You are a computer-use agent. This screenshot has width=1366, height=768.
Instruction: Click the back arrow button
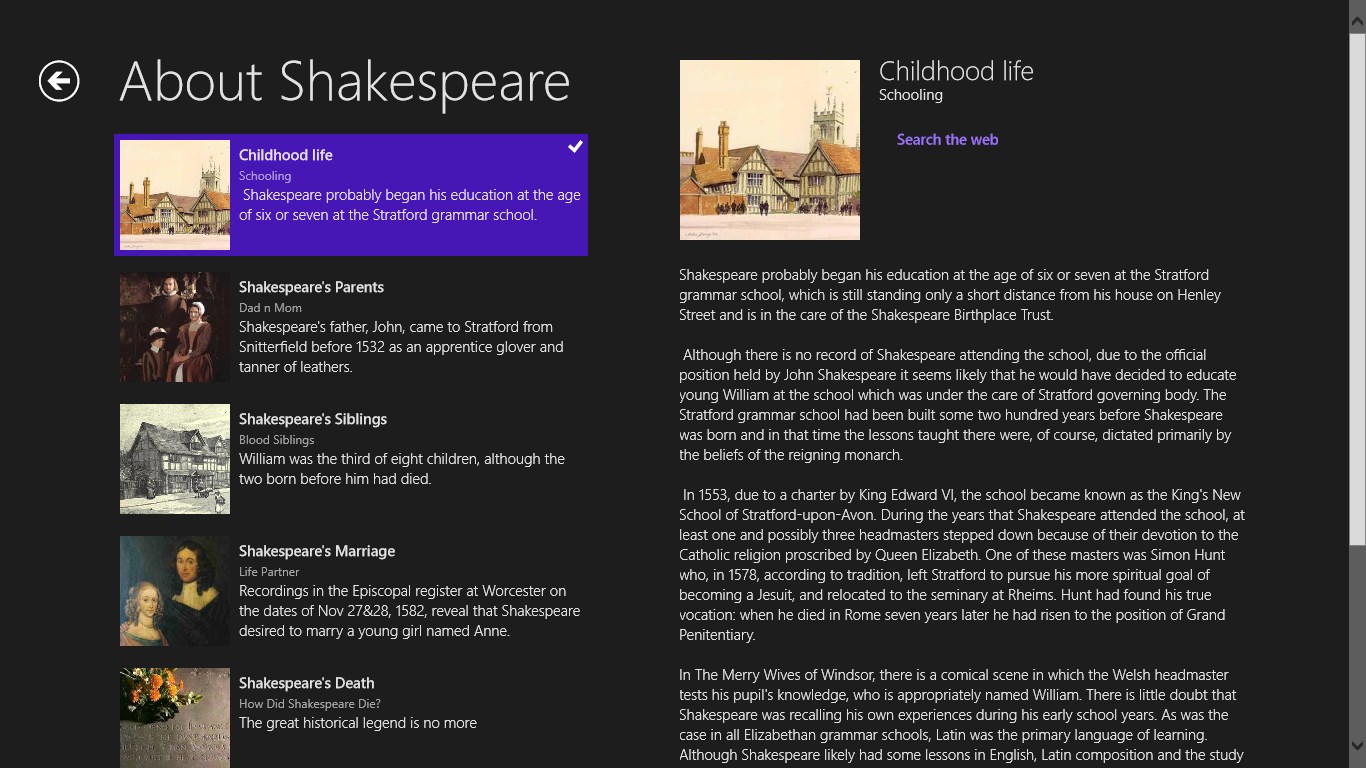(x=59, y=81)
